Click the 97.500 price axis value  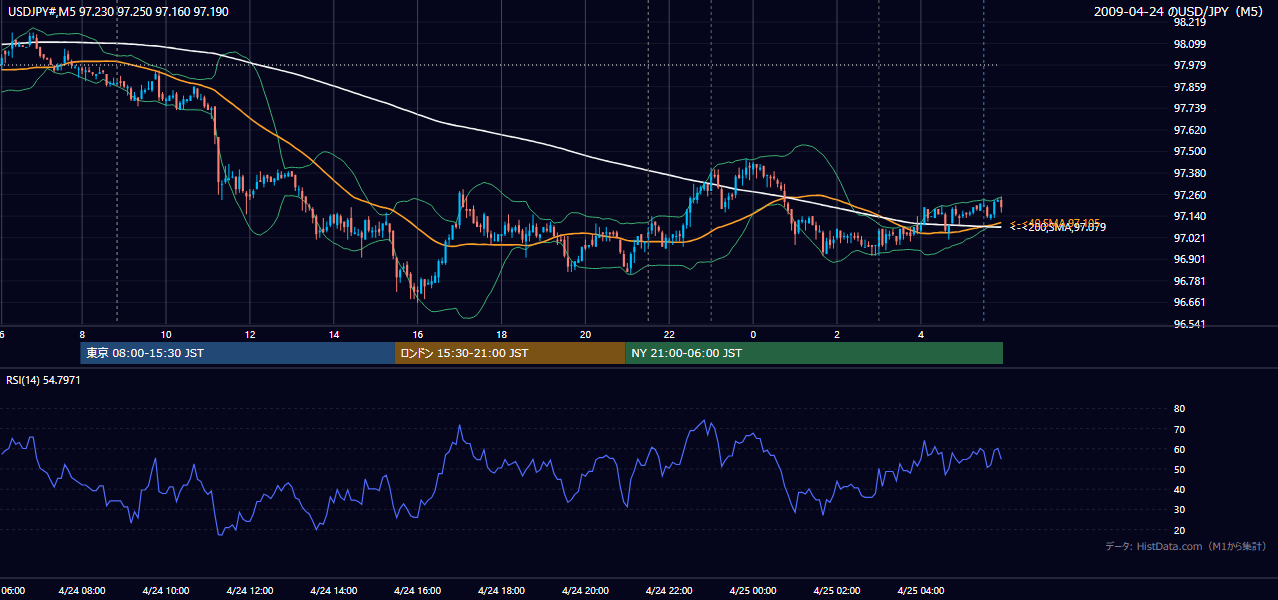pyautogui.click(x=1189, y=151)
